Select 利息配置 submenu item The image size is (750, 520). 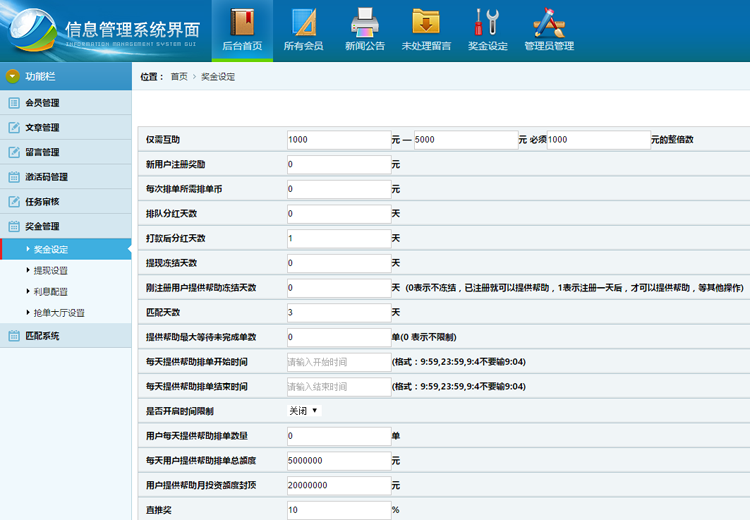(x=50, y=292)
